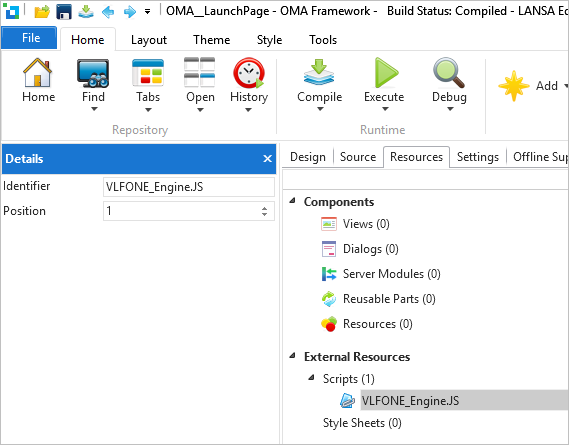The width and height of the screenshot is (569, 445).
Task: Decrease Position with the down spinner arrow
Action: pos(265,215)
